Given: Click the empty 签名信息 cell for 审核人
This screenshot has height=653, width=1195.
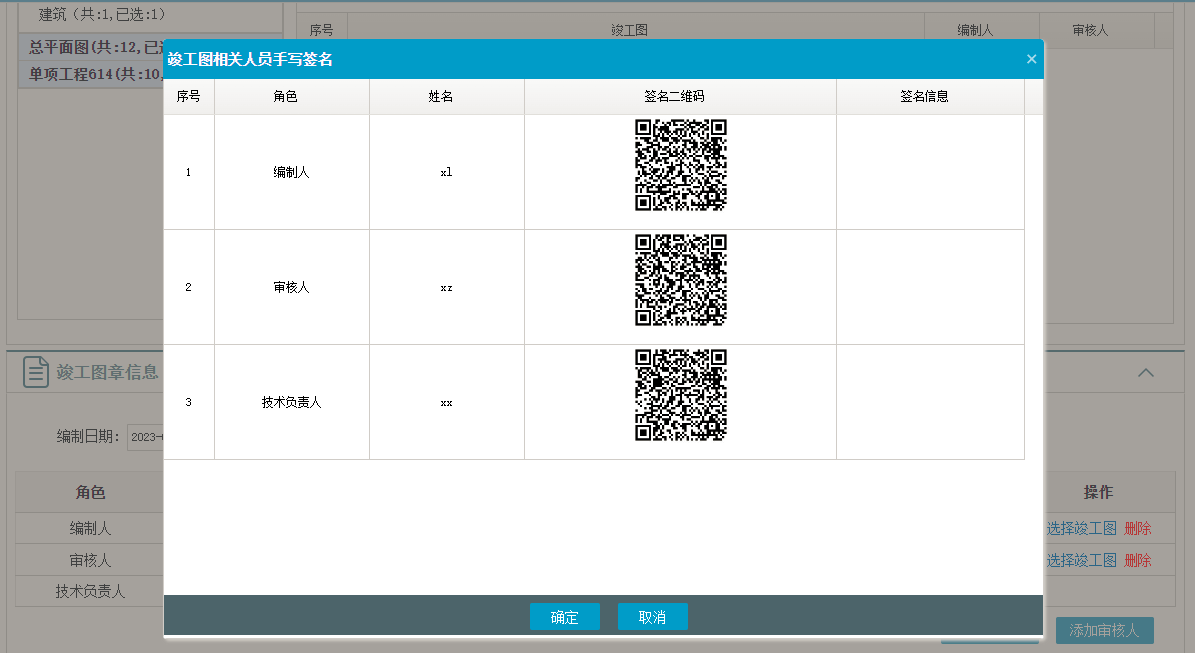Looking at the screenshot, I should [x=931, y=287].
